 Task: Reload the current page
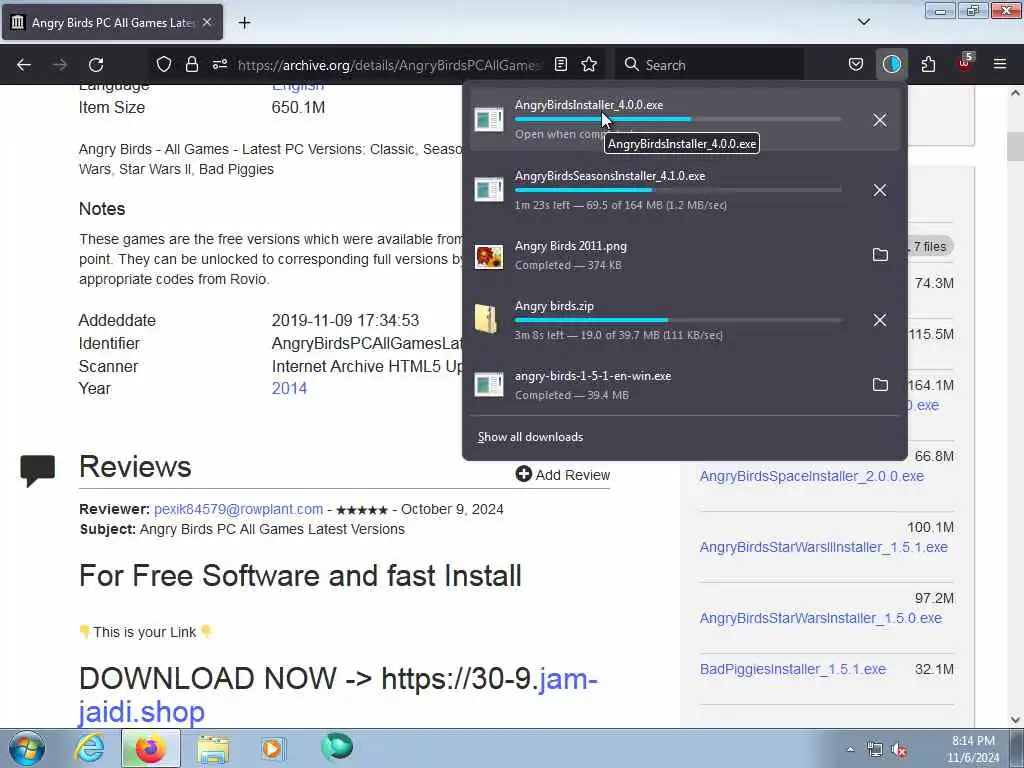96,65
